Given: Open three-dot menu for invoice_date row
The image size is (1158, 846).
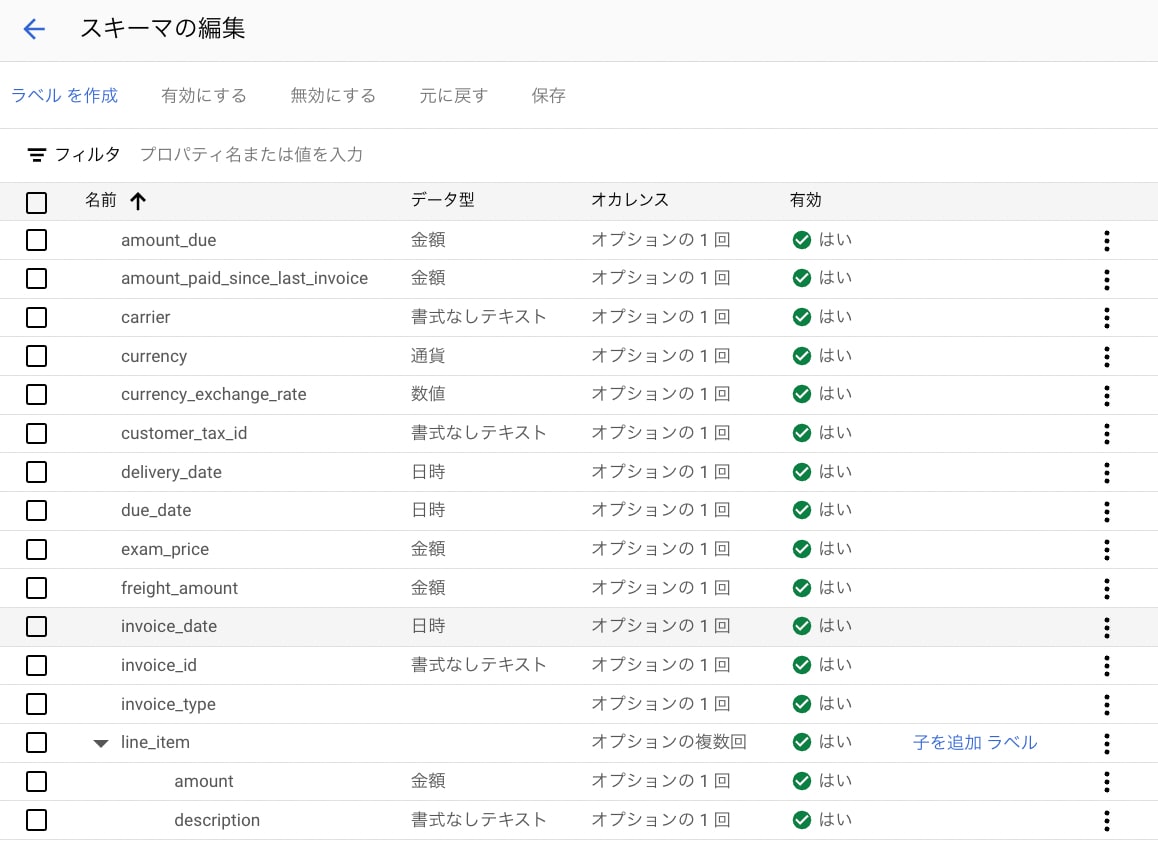Looking at the screenshot, I should 1106,627.
